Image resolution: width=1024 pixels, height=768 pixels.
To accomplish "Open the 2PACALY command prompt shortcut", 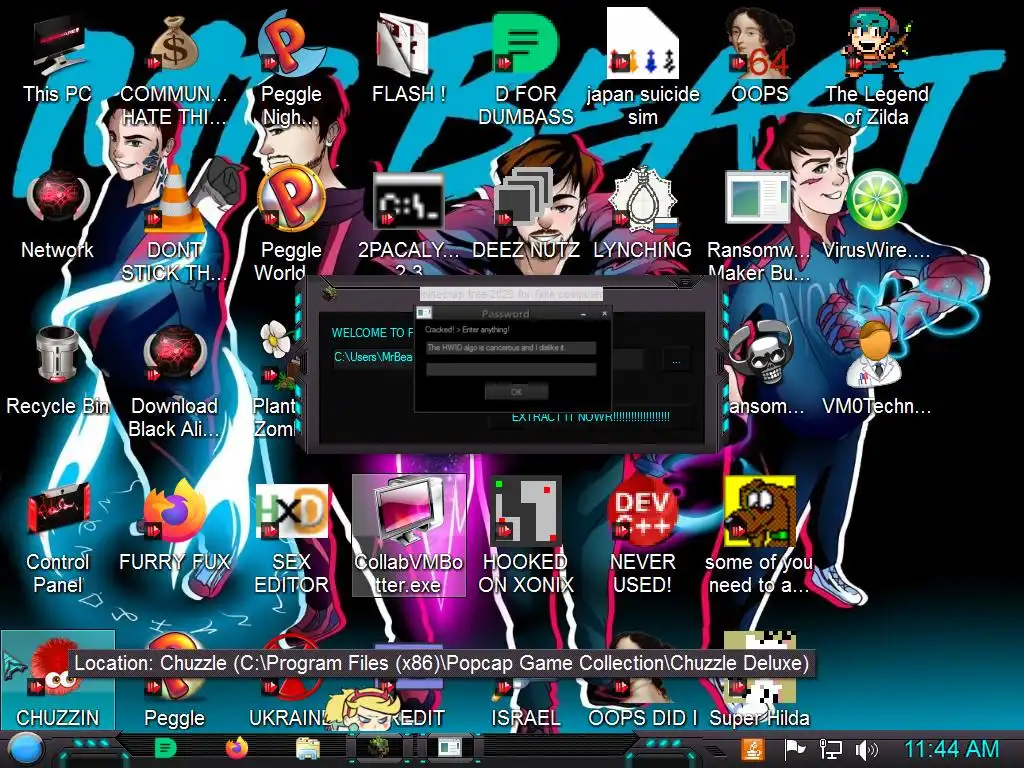I will point(409,222).
